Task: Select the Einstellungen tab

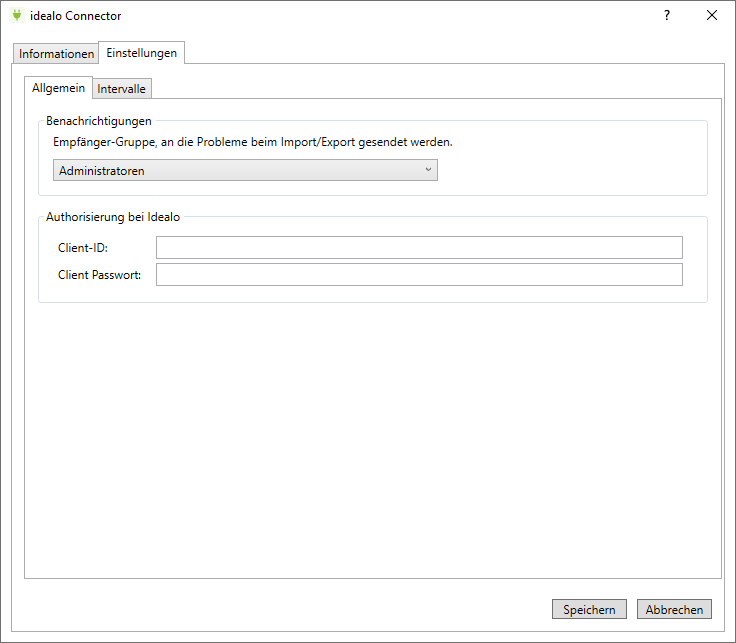Action: click(141, 53)
